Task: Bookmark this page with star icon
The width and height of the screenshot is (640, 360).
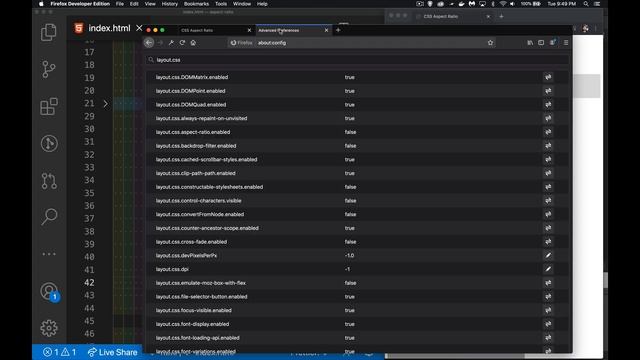Action: (x=490, y=42)
